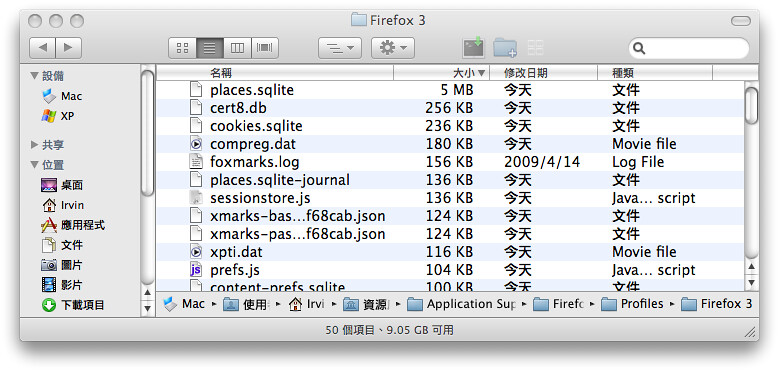Viewport: 779px width, 371px height.
Task: Select xpti.dat movie file icon
Action: [197, 251]
